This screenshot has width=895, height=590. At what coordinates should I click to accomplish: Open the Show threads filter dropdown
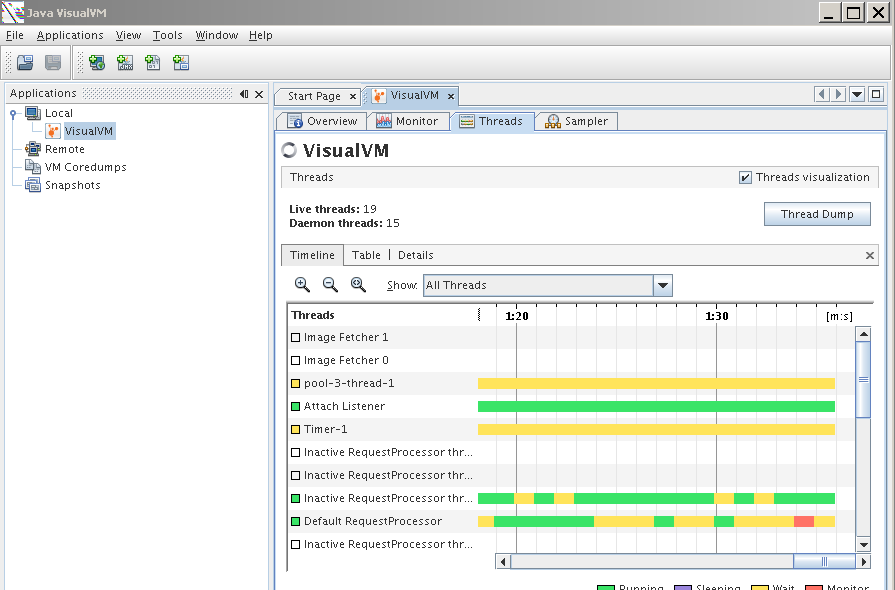tap(663, 285)
